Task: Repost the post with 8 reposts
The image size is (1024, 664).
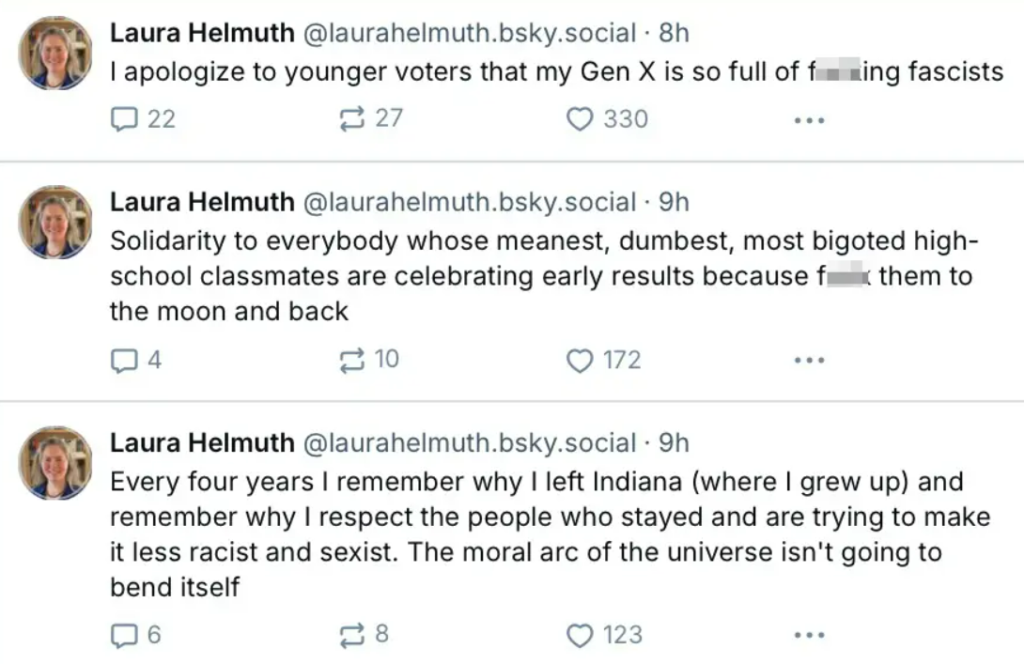Action: pos(353,635)
